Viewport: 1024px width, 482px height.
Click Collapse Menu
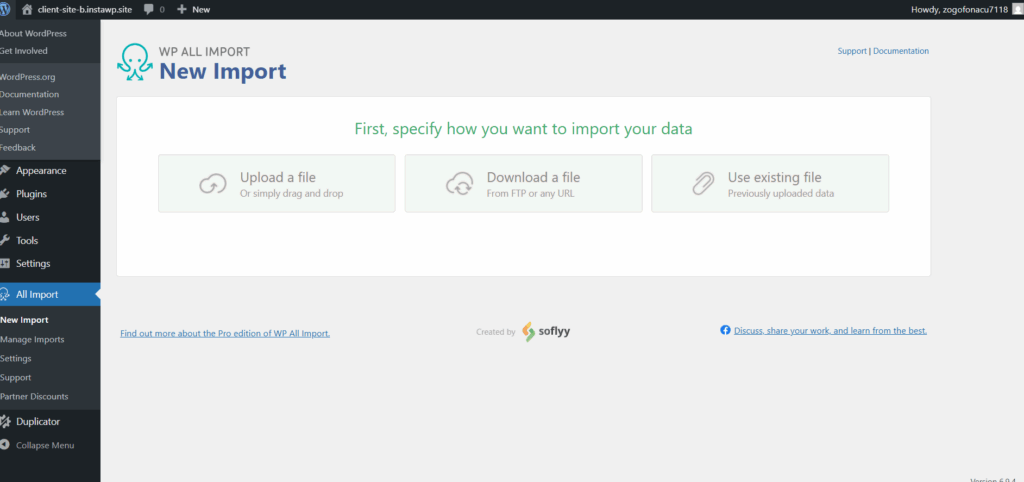(x=45, y=445)
